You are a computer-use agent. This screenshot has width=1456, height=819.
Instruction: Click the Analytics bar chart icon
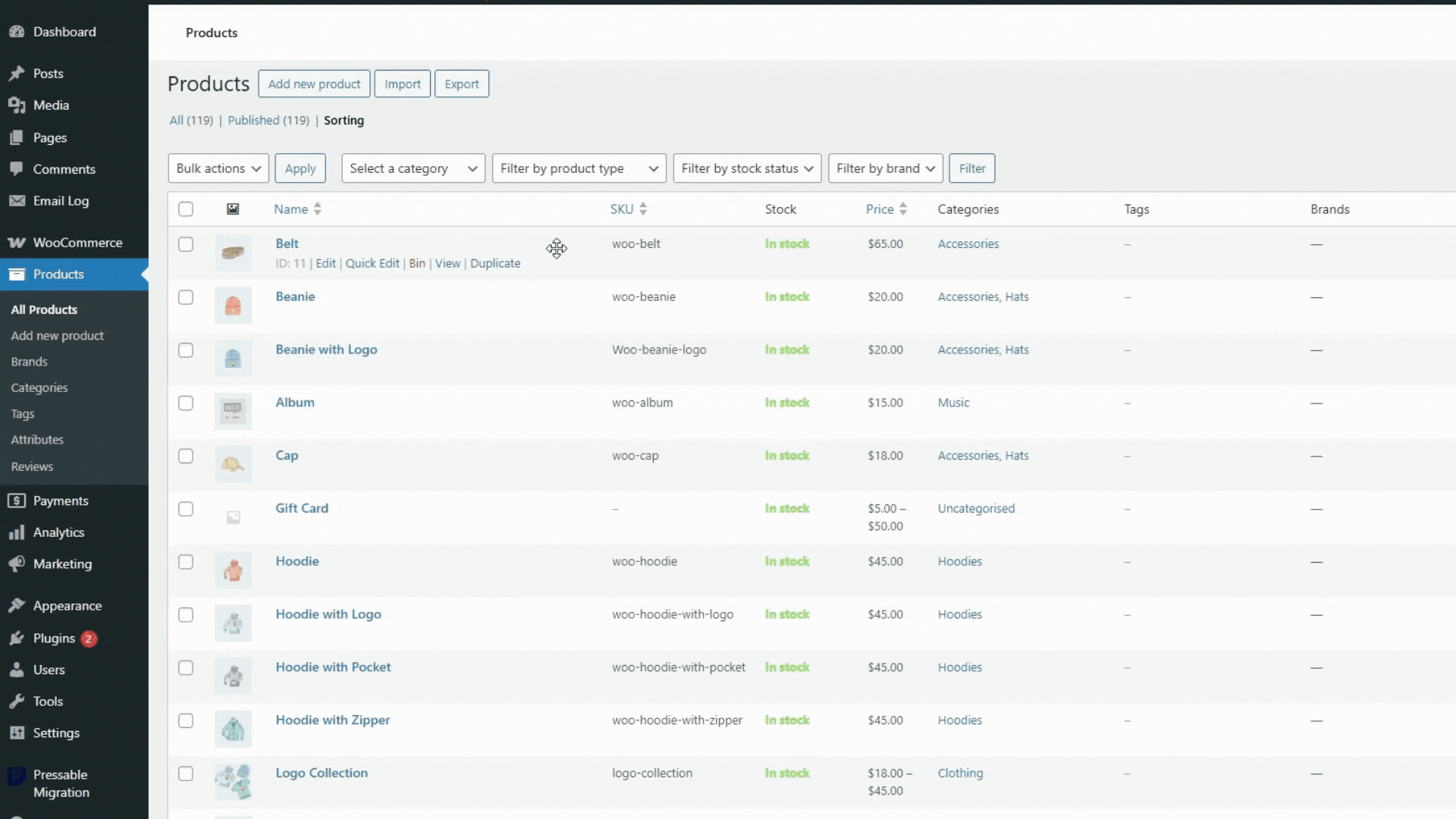point(17,532)
